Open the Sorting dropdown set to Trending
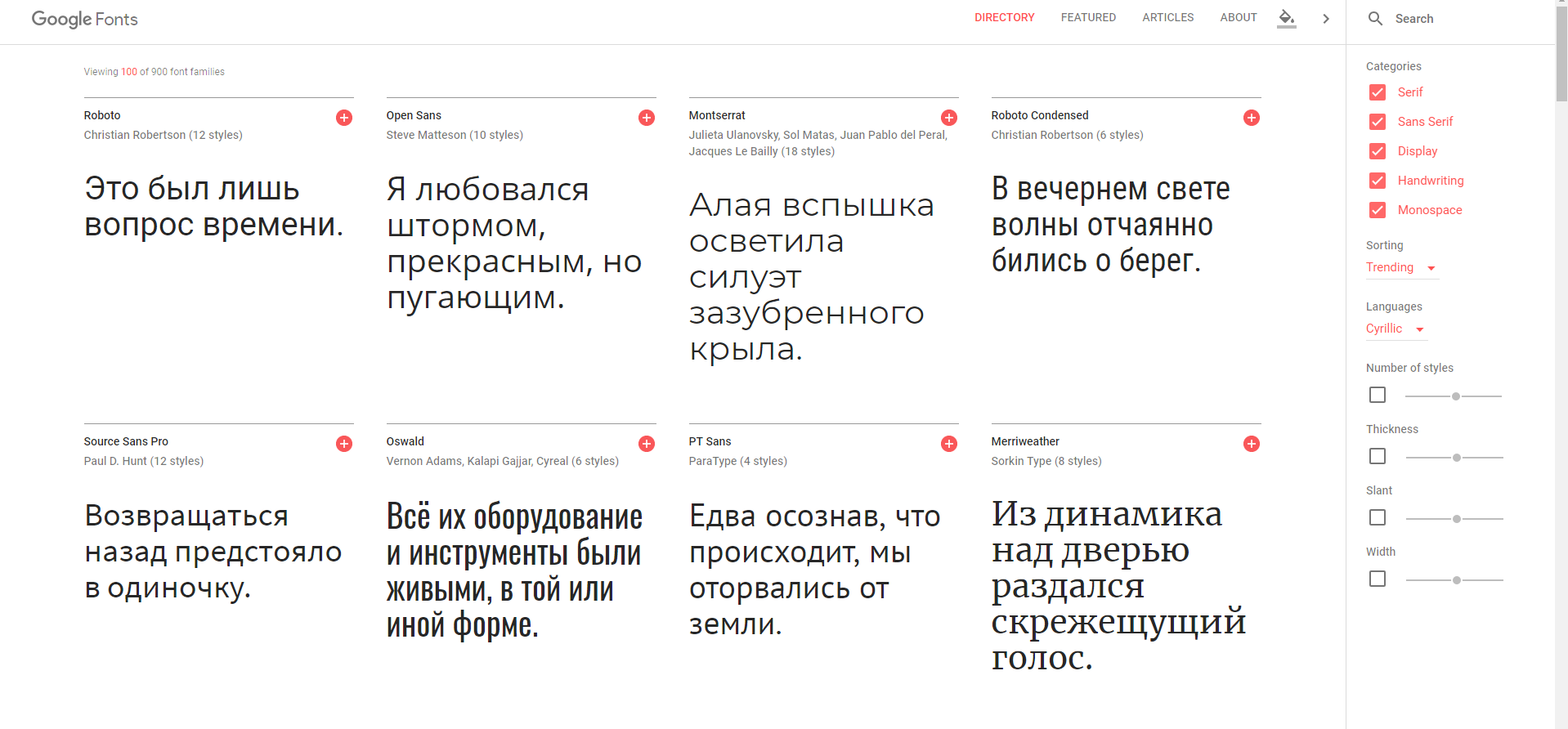Viewport: 1568px width, 729px height. tap(1402, 268)
